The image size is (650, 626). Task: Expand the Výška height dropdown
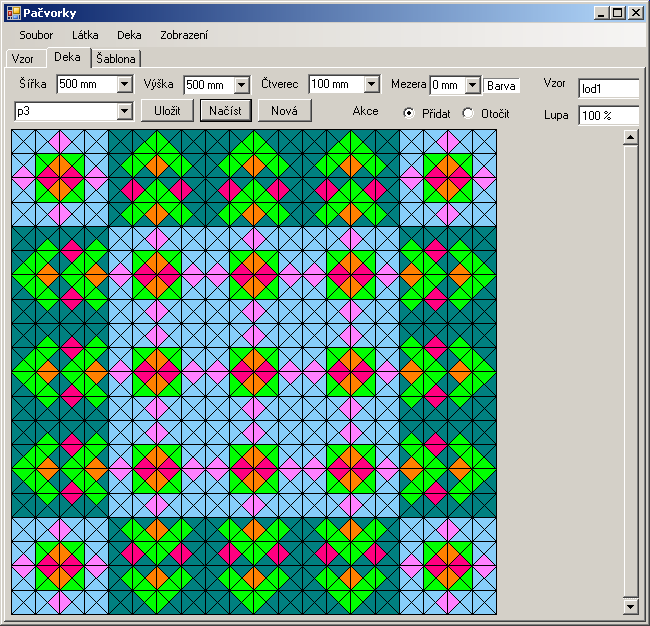[241, 85]
